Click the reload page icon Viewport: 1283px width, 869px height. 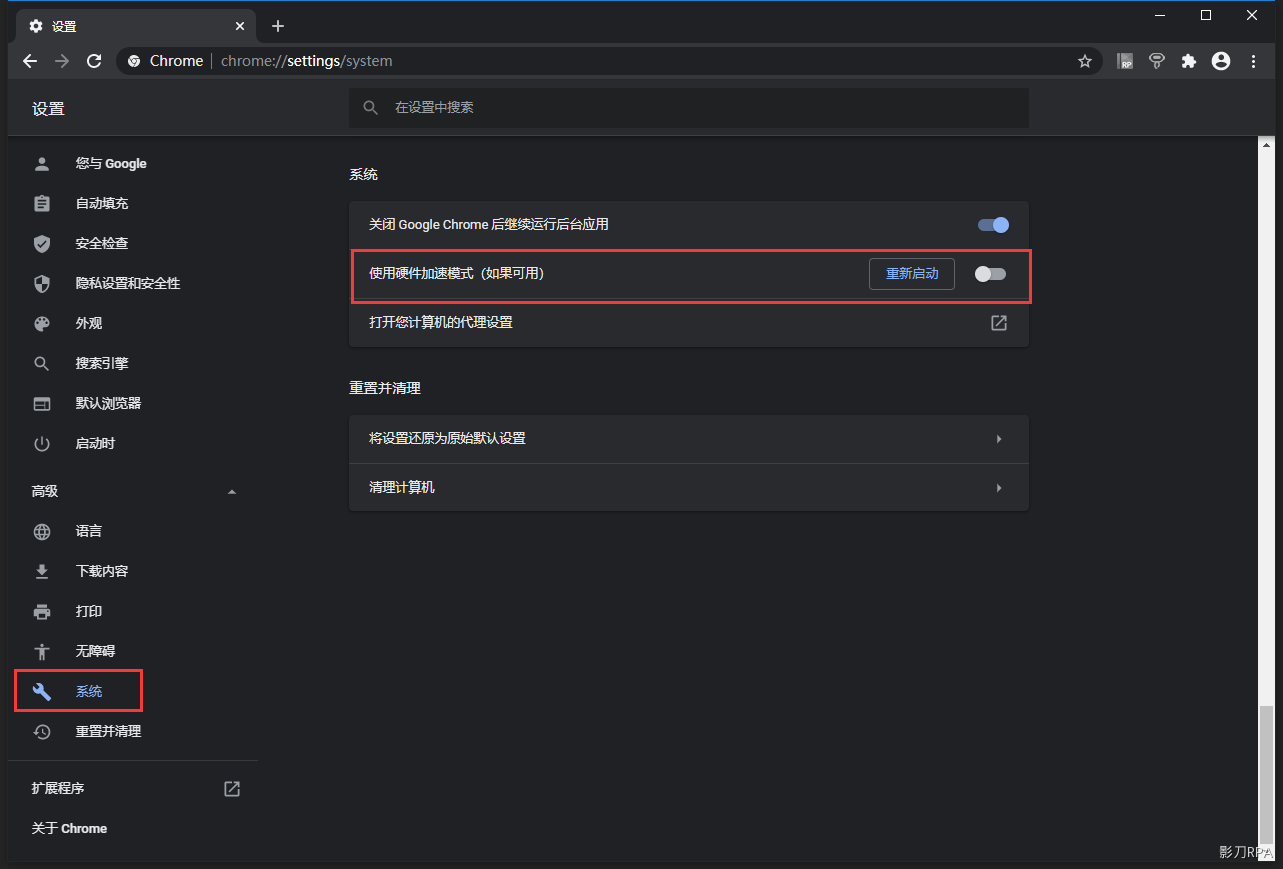[x=94, y=61]
